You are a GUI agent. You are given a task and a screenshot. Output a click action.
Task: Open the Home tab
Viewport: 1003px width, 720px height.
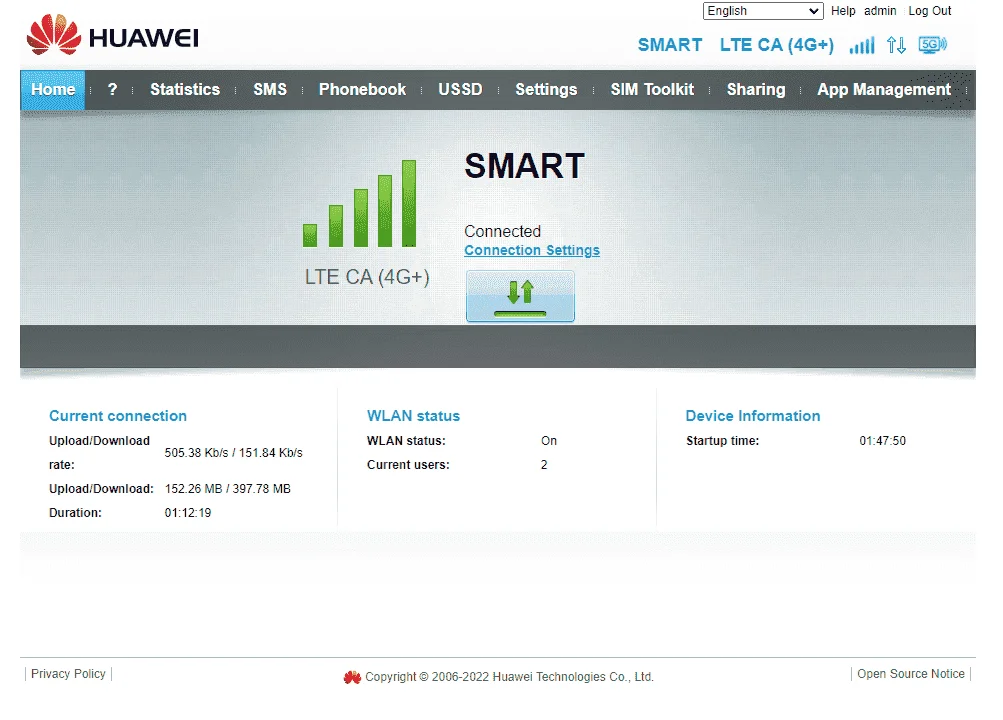(x=53, y=90)
